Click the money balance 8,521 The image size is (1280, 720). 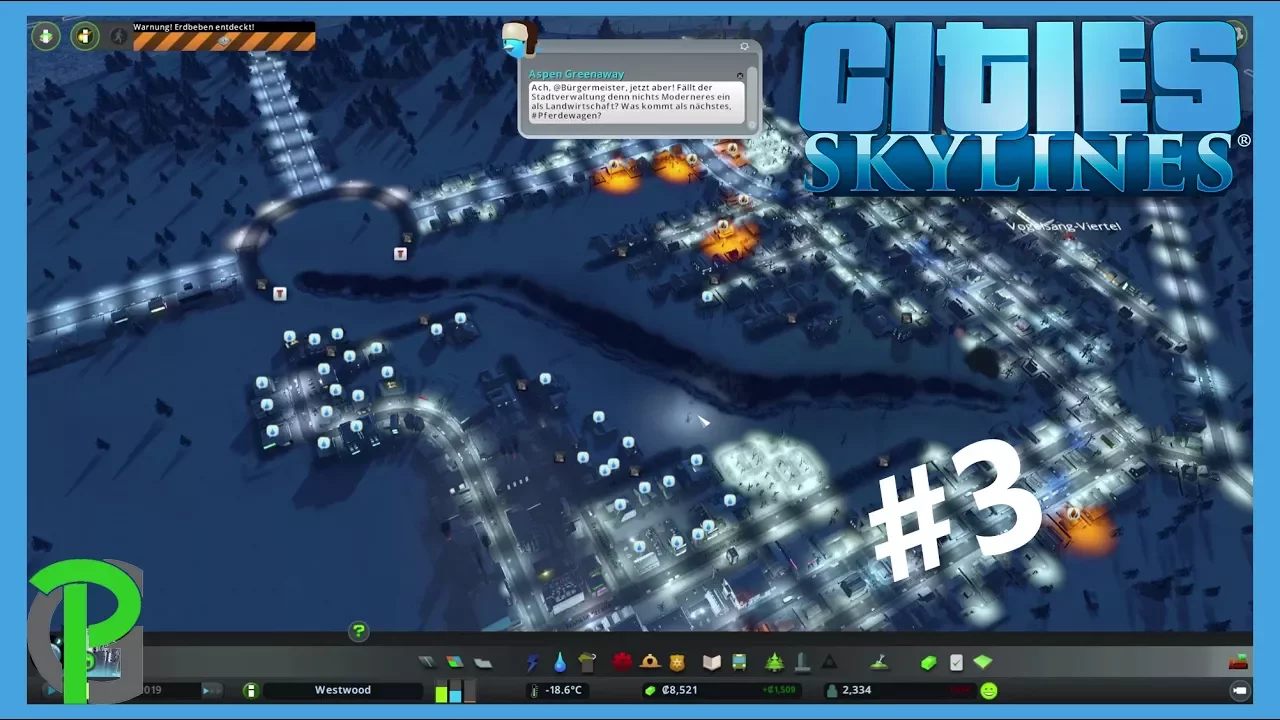coord(679,690)
